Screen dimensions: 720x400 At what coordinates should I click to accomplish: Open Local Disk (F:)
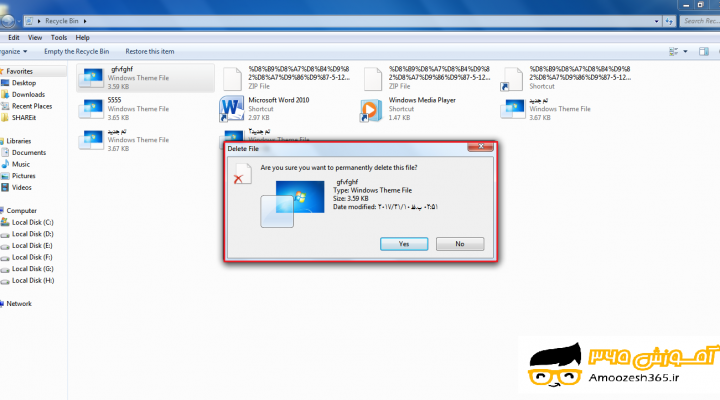pyautogui.click(x=32, y=257)
